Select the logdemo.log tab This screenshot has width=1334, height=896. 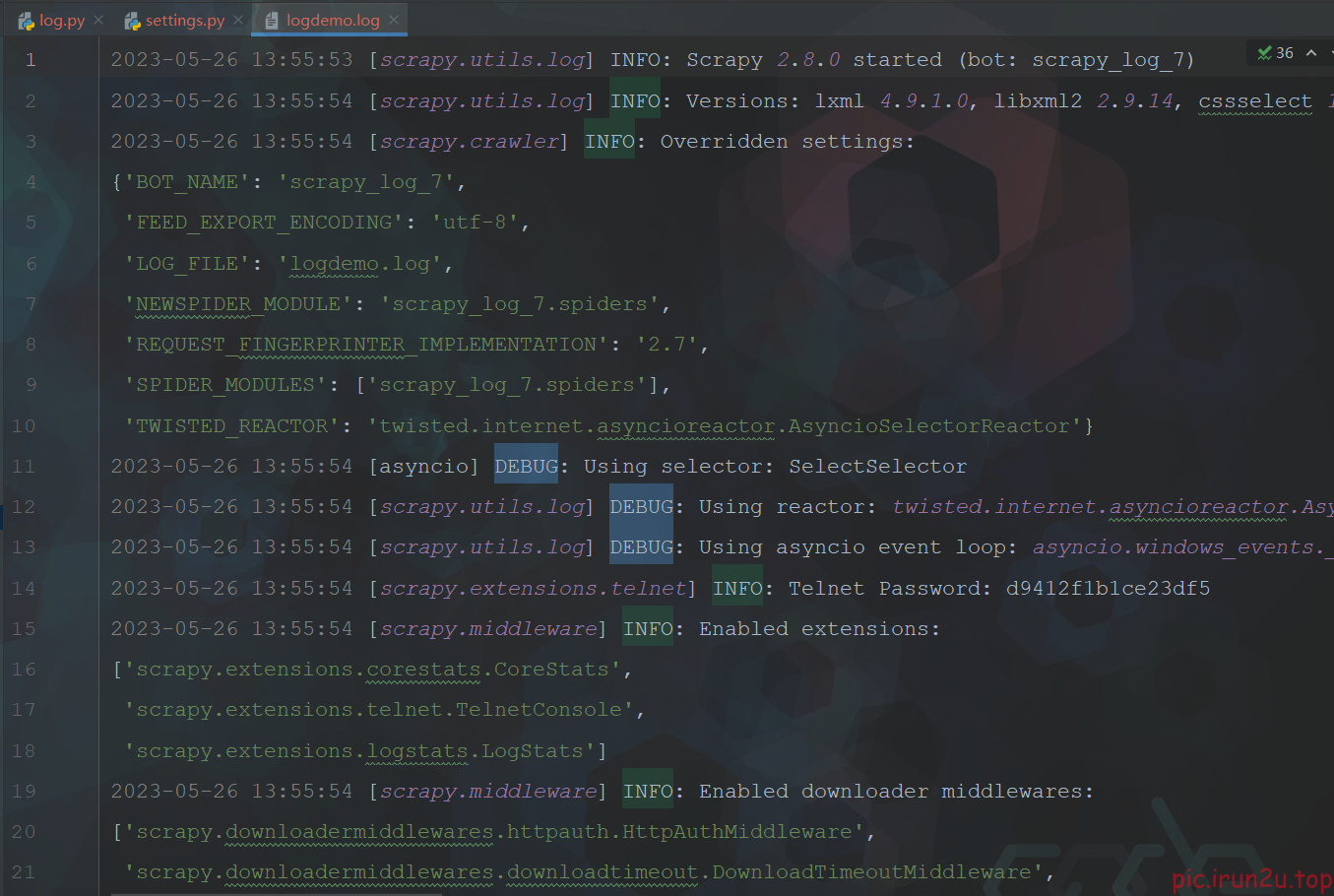point(332,20)
